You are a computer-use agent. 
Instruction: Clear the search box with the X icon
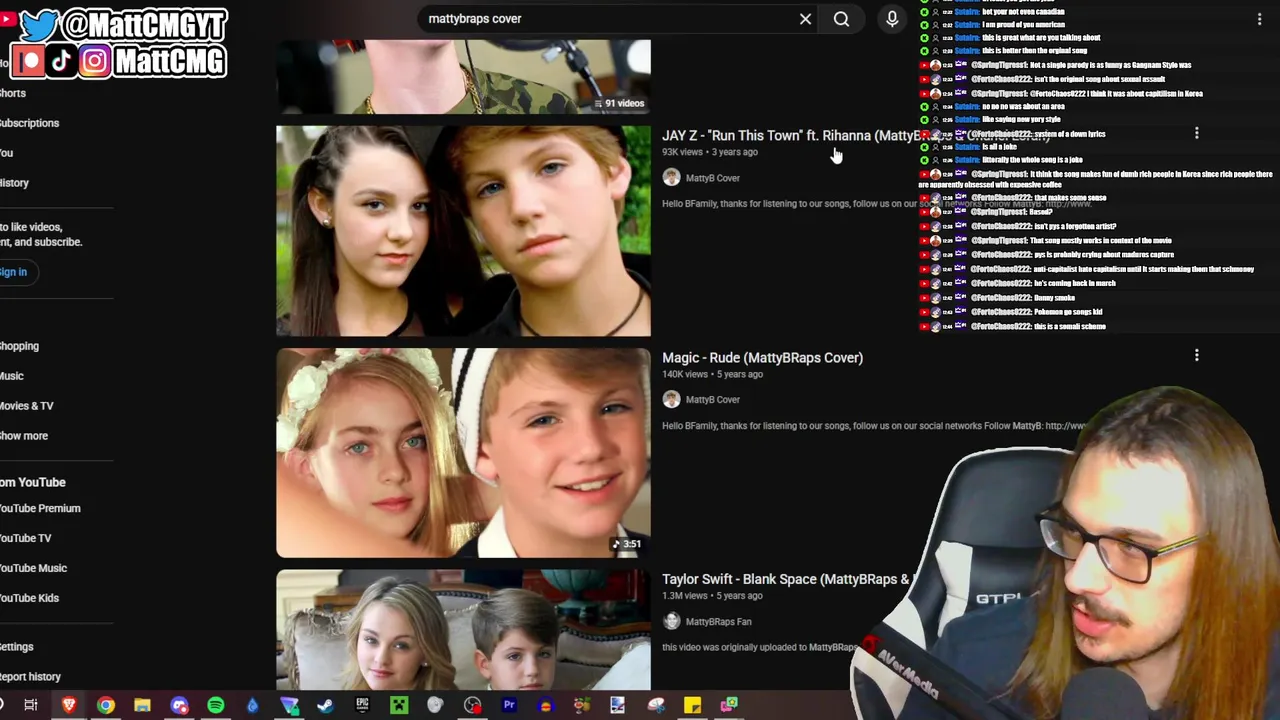(805, 19)
